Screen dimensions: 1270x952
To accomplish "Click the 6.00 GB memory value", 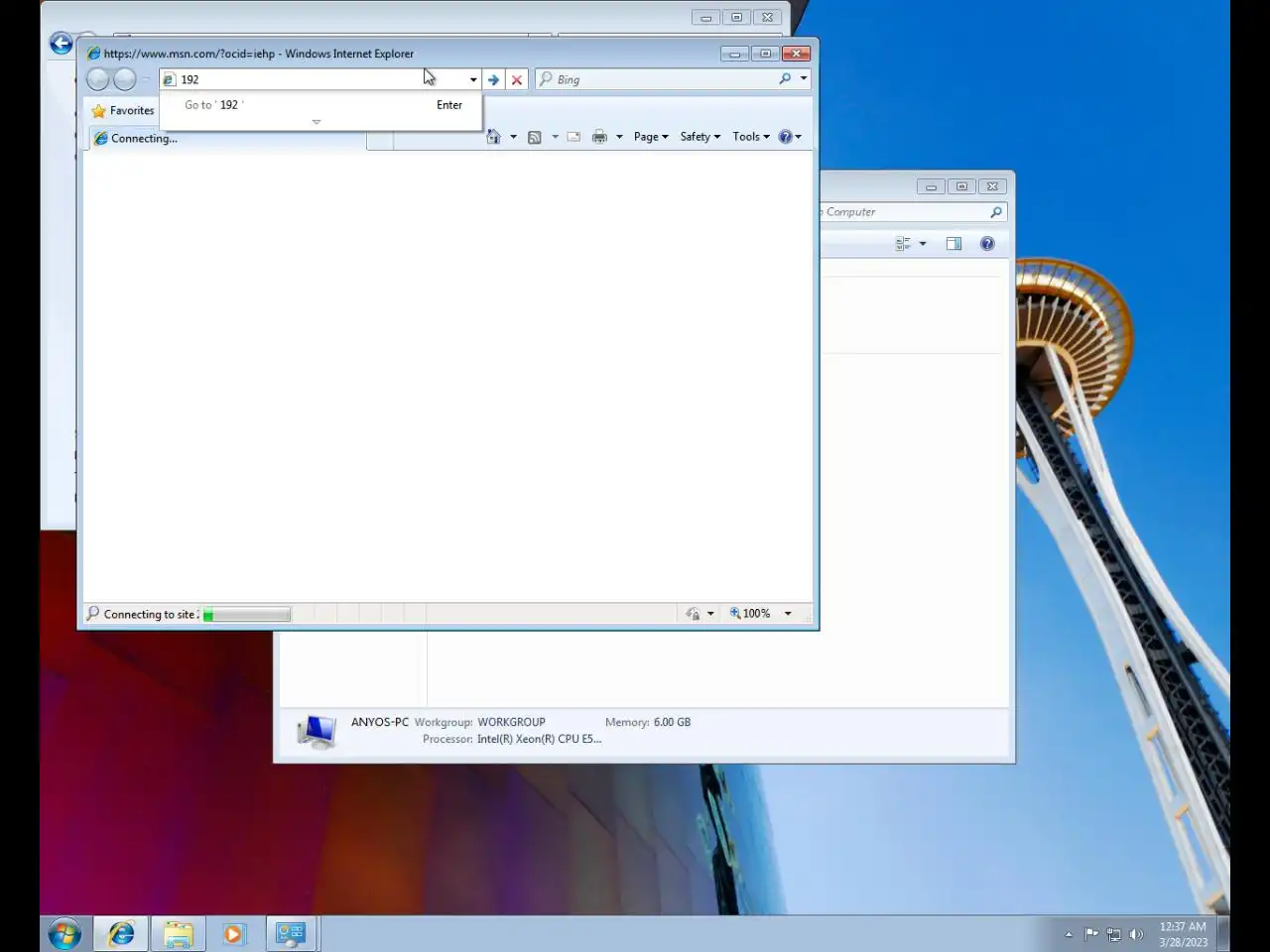I will [x=672, y=722].
